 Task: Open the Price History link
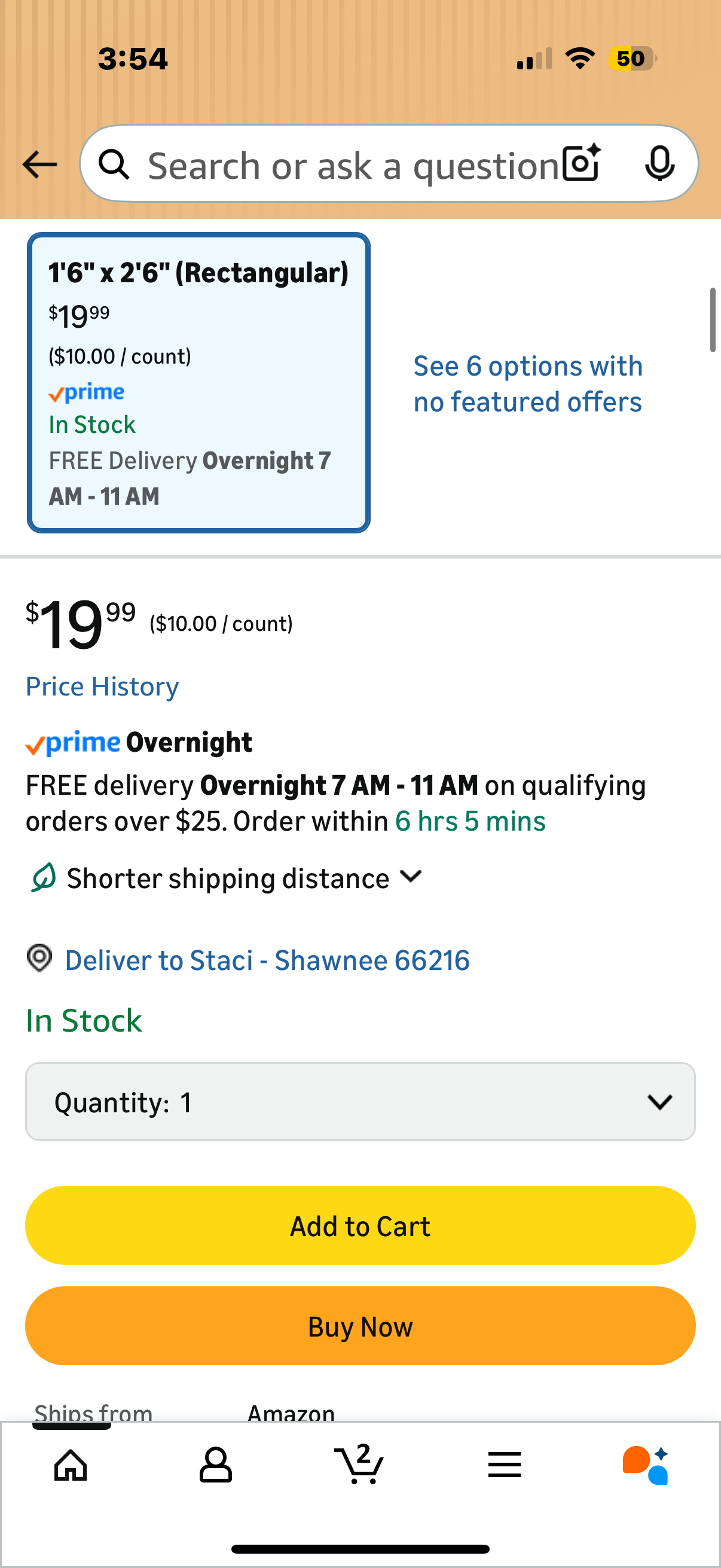[102, 687]
